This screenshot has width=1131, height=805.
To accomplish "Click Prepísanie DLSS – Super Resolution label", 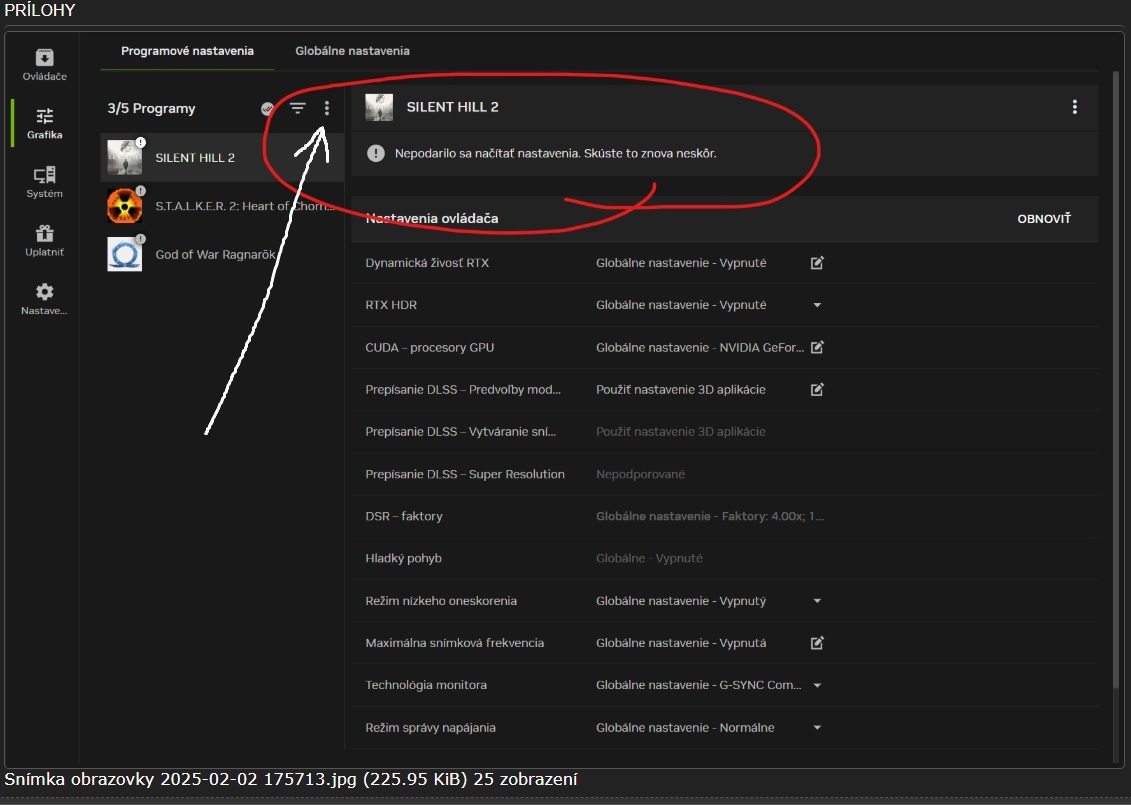I will [x=465, y=474].
